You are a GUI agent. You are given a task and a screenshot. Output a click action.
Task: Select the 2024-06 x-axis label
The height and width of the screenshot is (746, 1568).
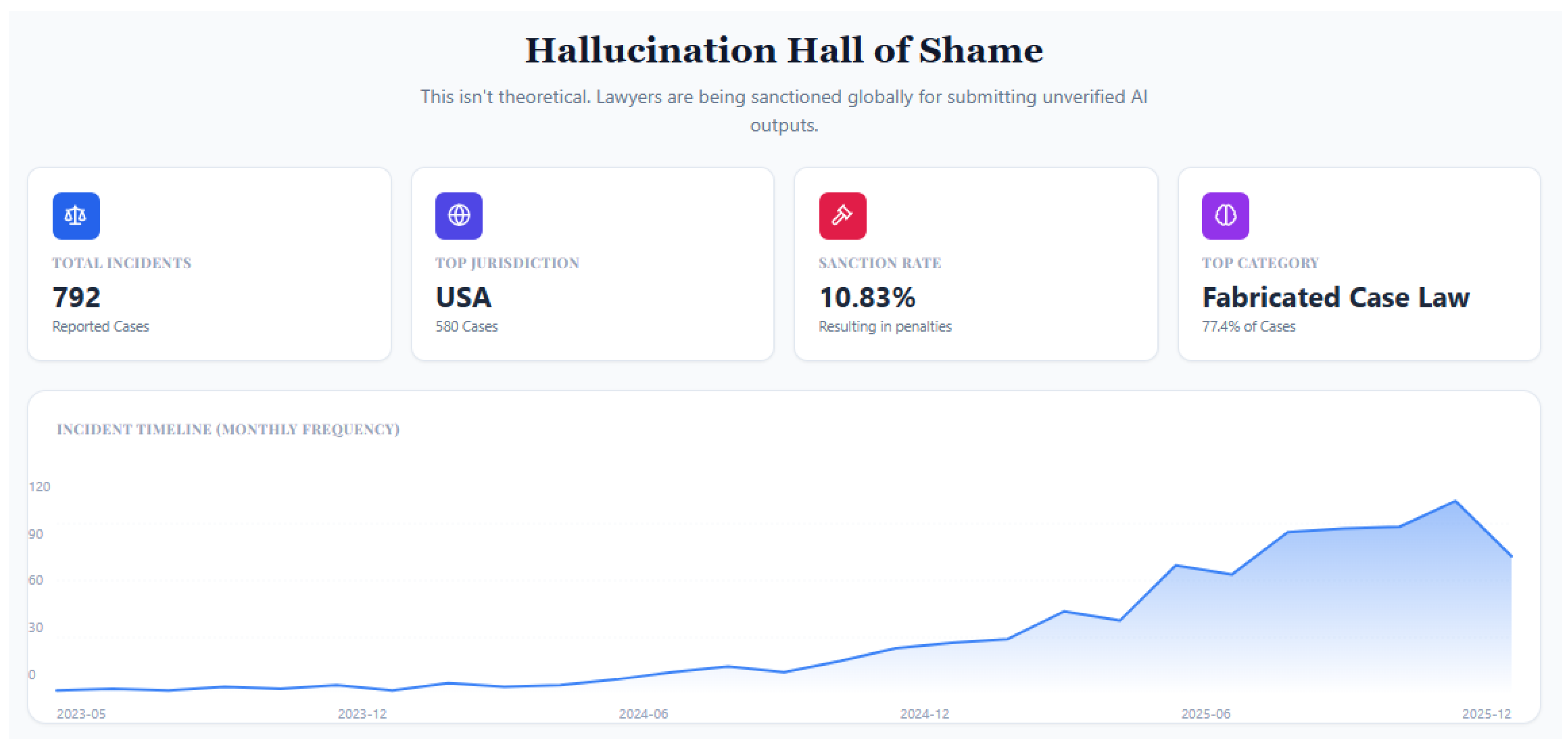coord(643,714)
